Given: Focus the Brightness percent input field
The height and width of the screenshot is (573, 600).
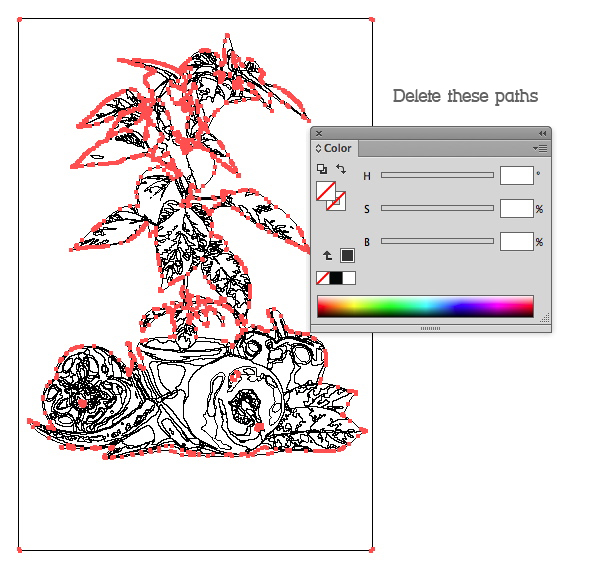Looking at the screenshot, I should 517,241.
